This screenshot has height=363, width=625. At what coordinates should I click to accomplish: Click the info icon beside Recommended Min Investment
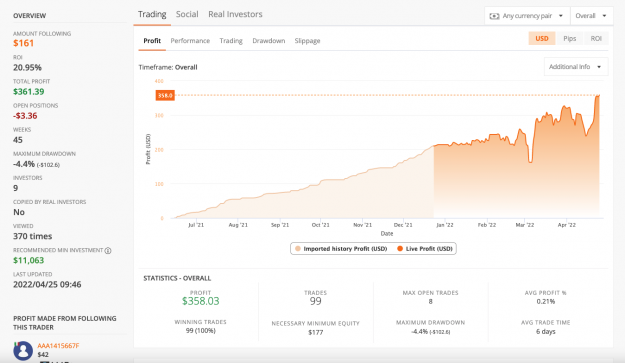(x=108, y=251)
